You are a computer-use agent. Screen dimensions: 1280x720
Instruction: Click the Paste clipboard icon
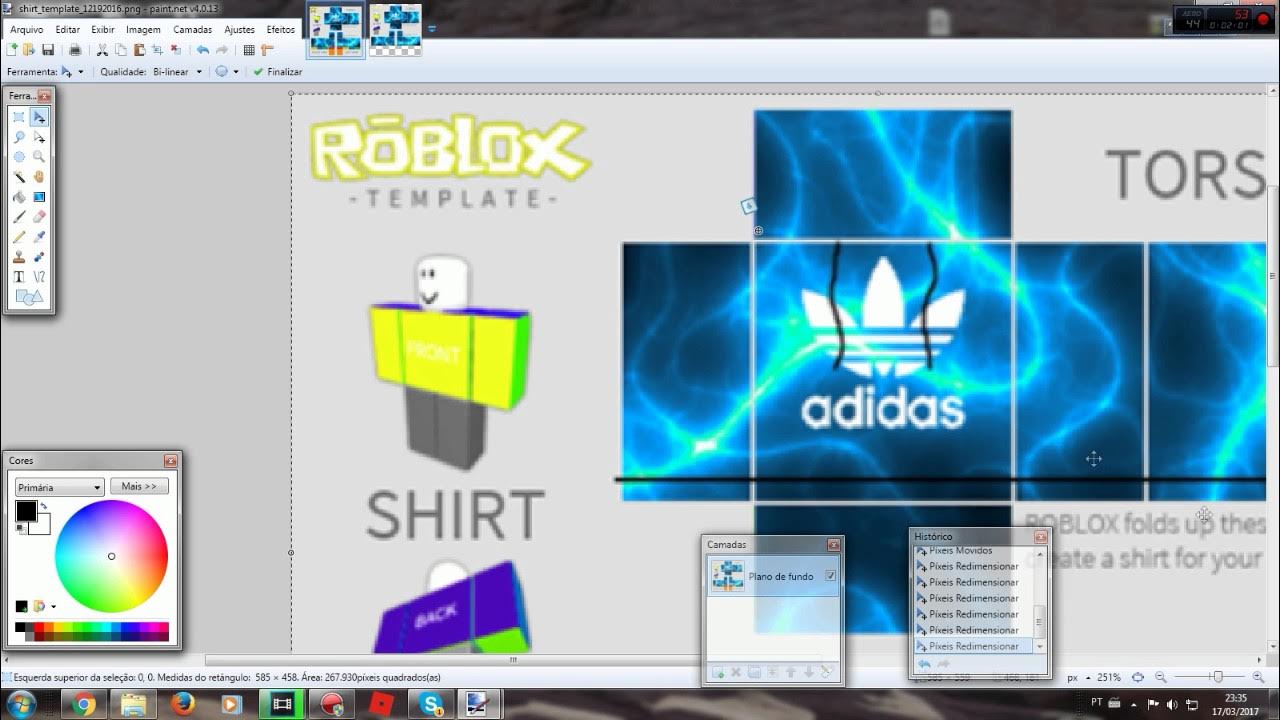click(139, 50)
